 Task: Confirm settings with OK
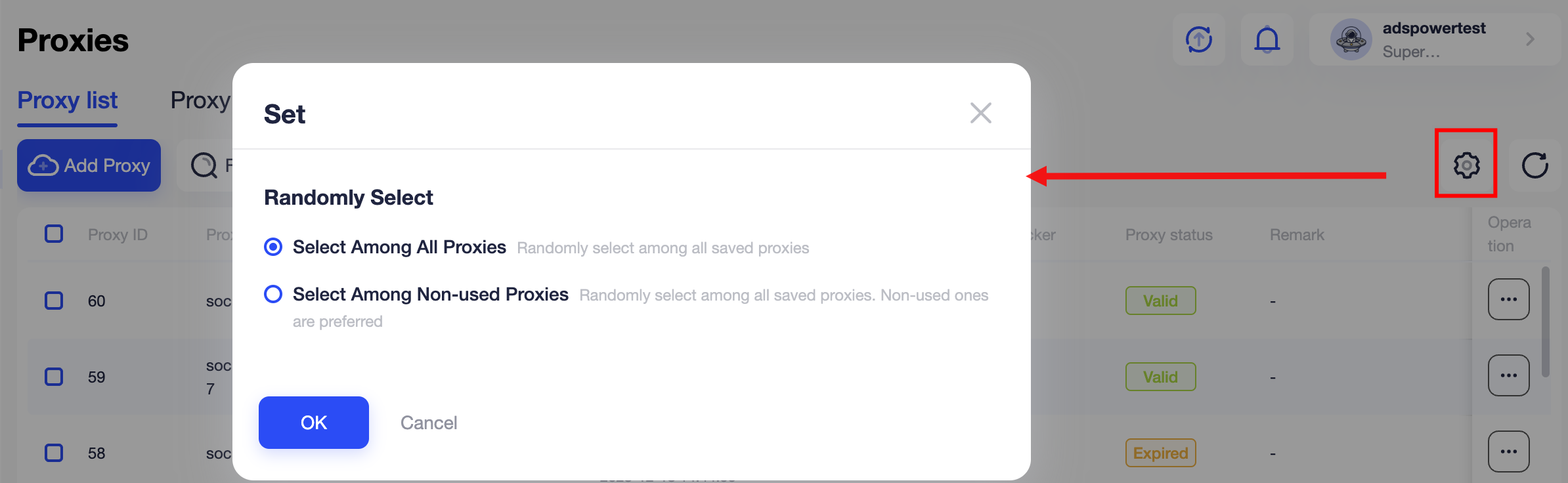pos(313,423)
